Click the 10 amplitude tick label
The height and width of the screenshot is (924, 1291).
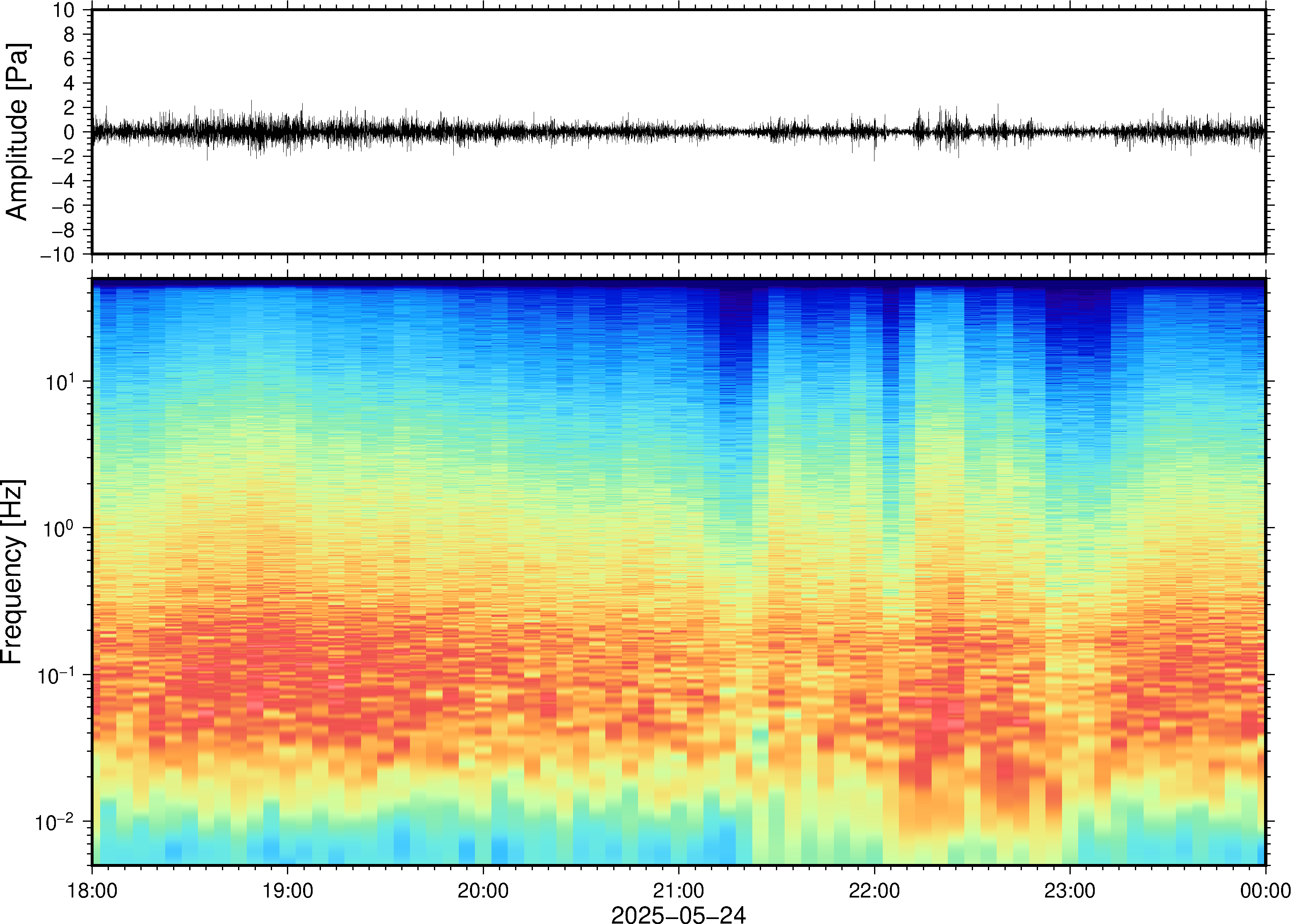[64, 10]
